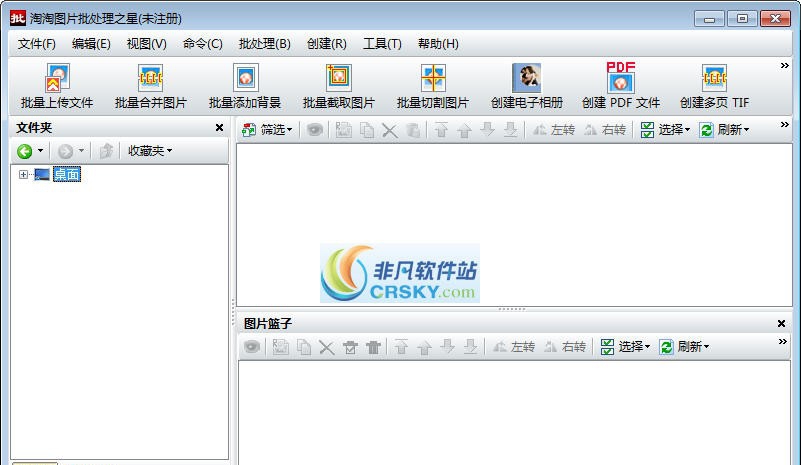Screen dimensions: 801x465
Task: Click the move-to-top arrow in file list toolbar
Action: pos(441,130)
